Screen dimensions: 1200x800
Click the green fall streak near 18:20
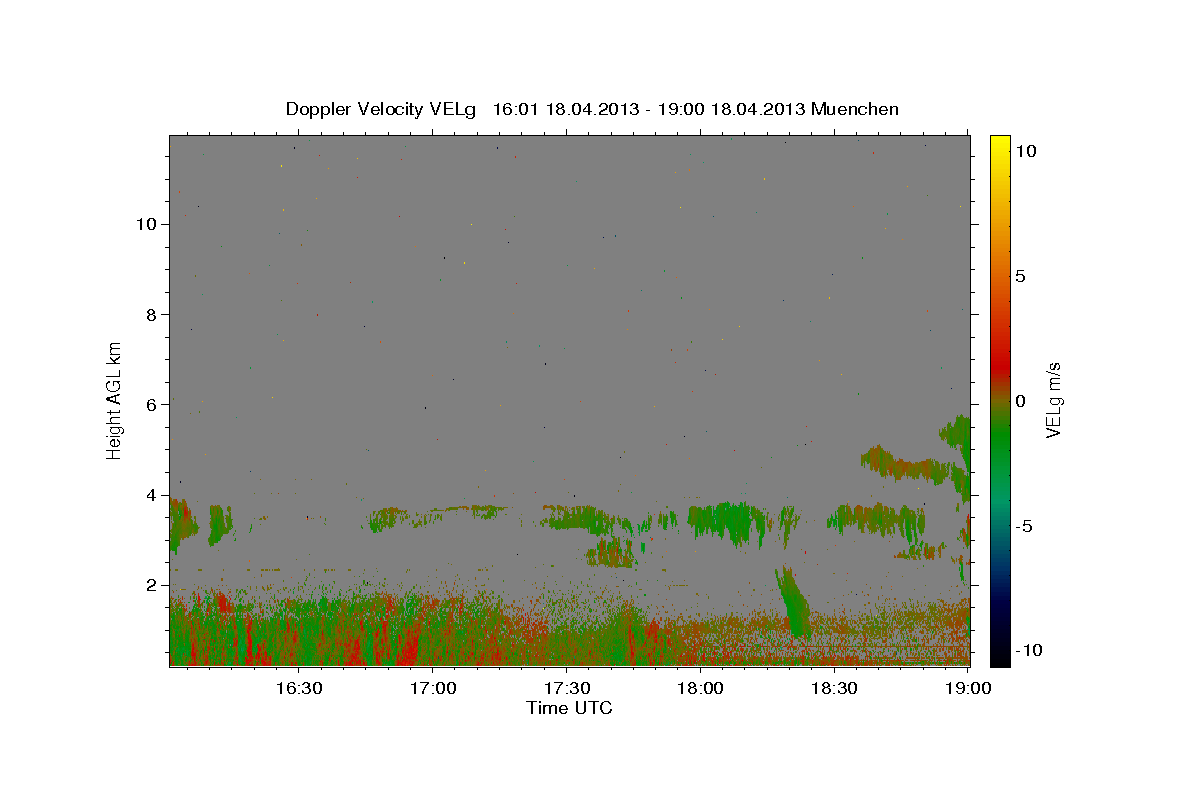coord(794,601)
